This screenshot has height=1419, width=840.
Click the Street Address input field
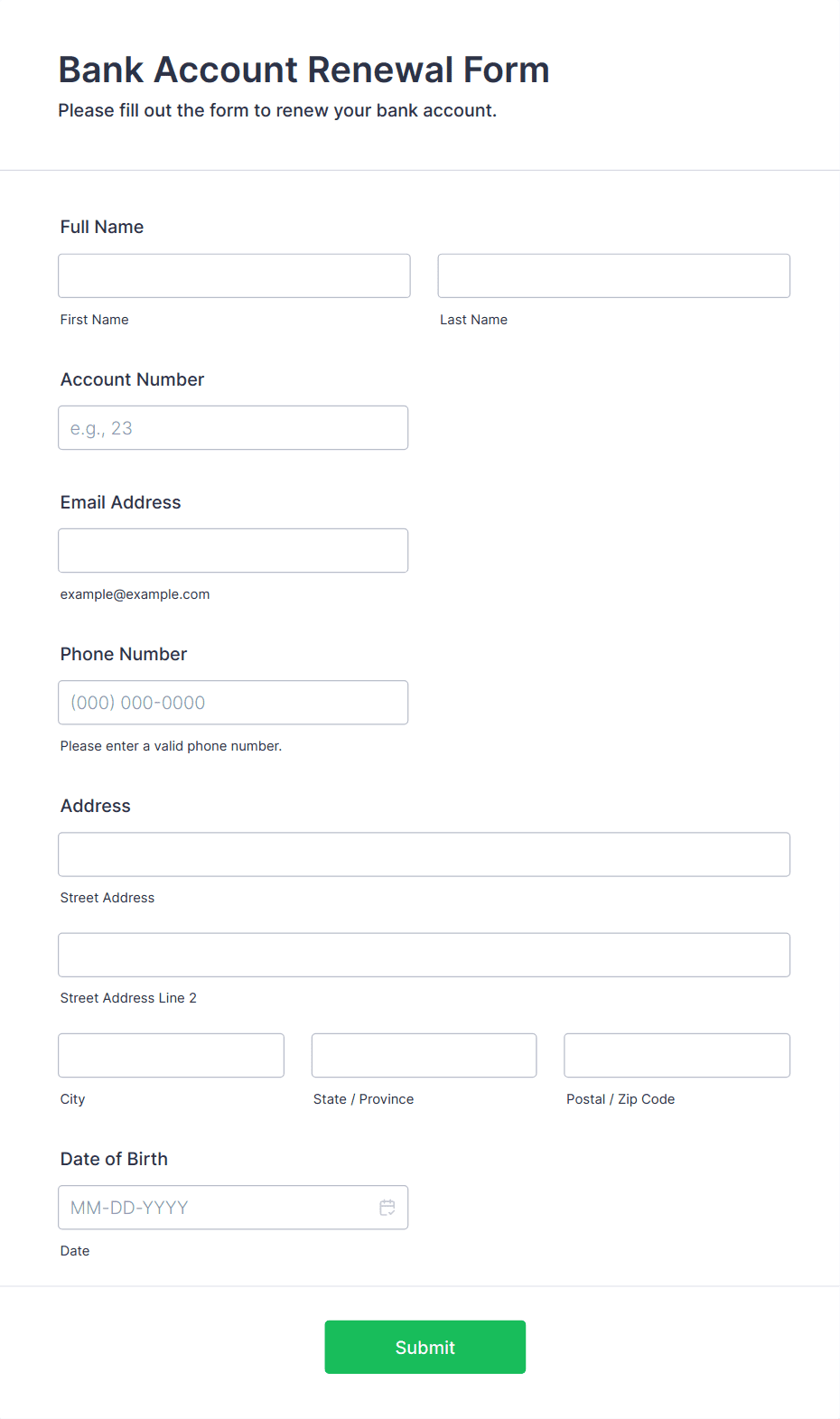(x=425, y=854)
